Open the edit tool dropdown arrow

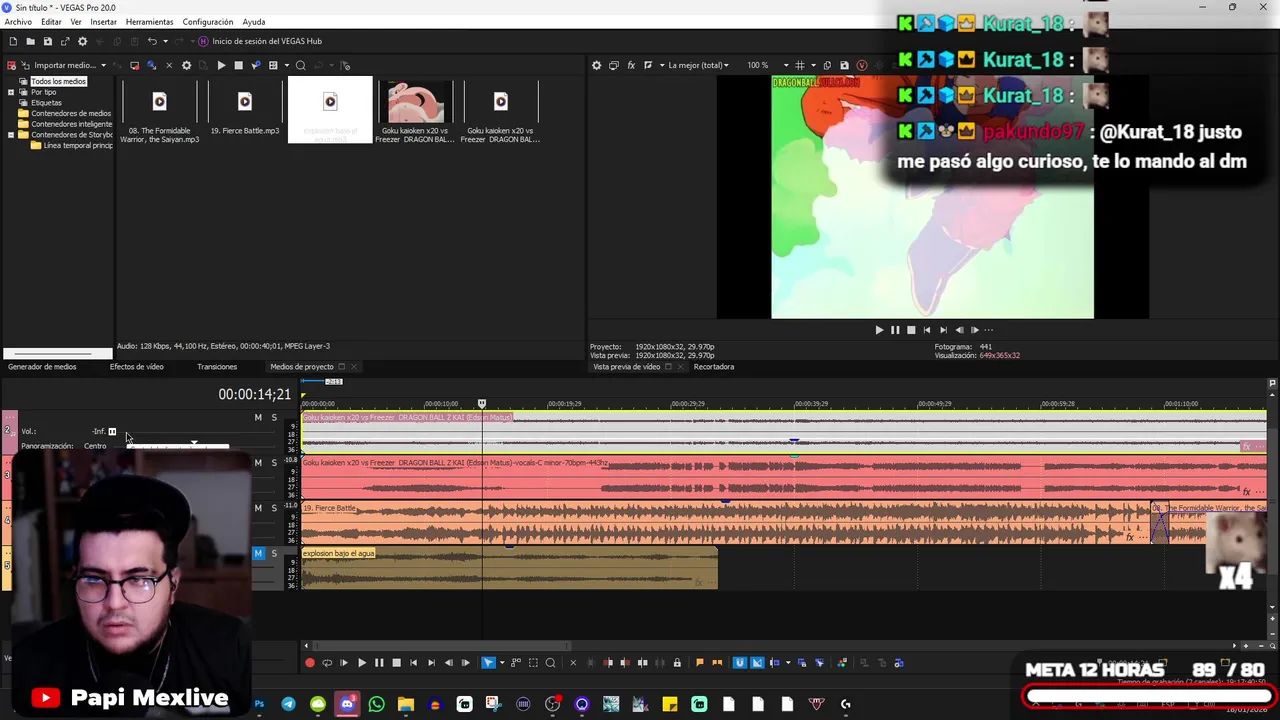point(501,663)
